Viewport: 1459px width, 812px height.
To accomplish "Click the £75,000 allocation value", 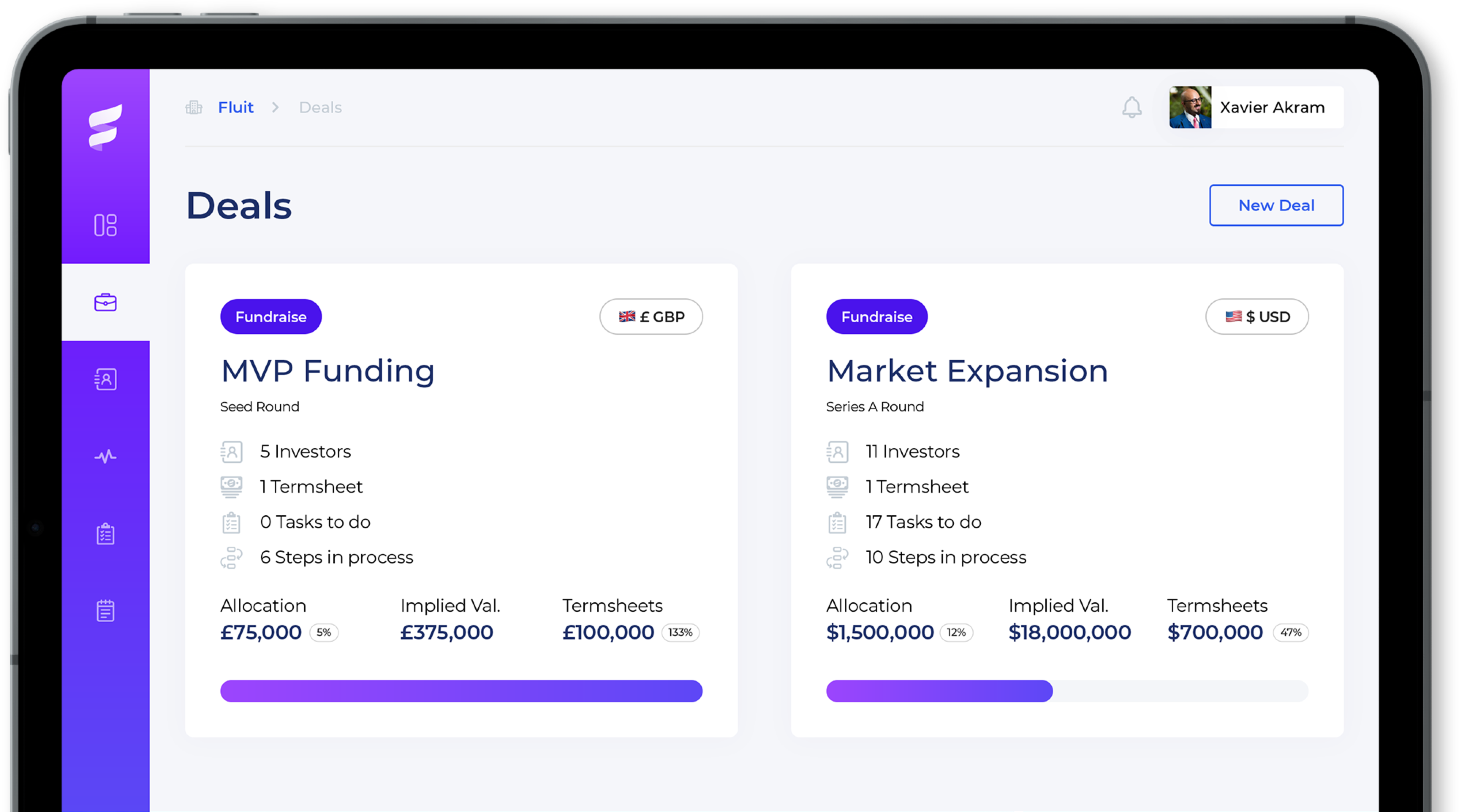I will point(261,632).
